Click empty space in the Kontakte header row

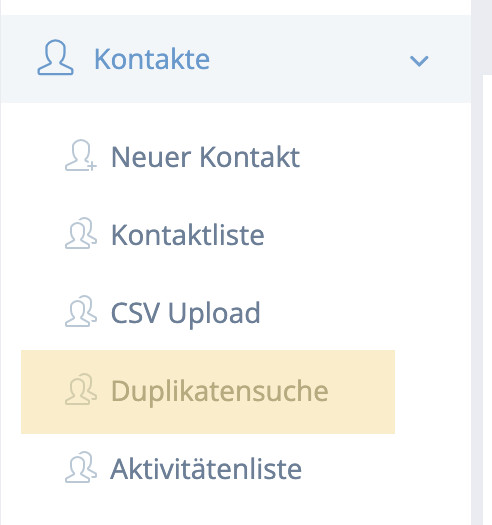[x=308, y=59]
